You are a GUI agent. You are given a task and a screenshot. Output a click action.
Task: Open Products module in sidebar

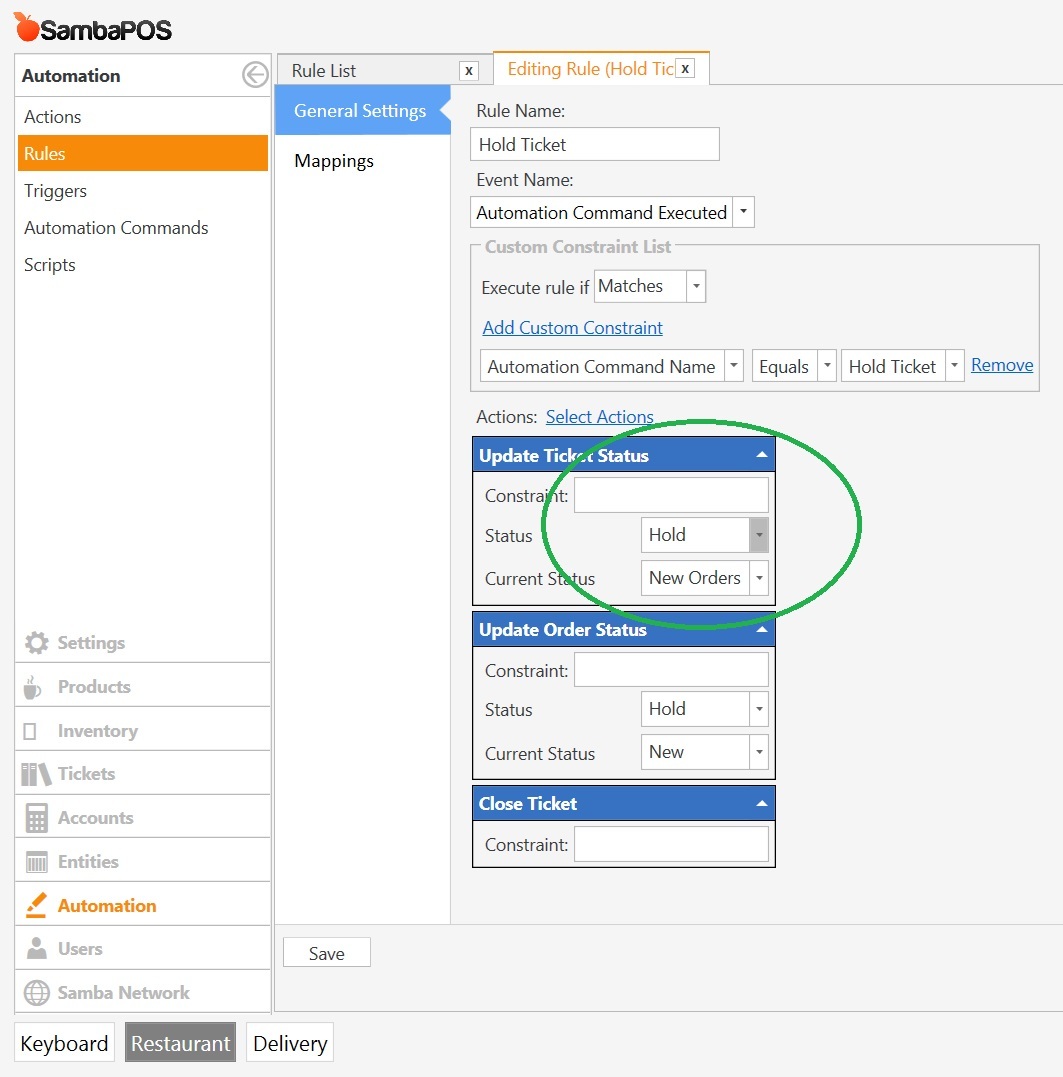[143, 686]
